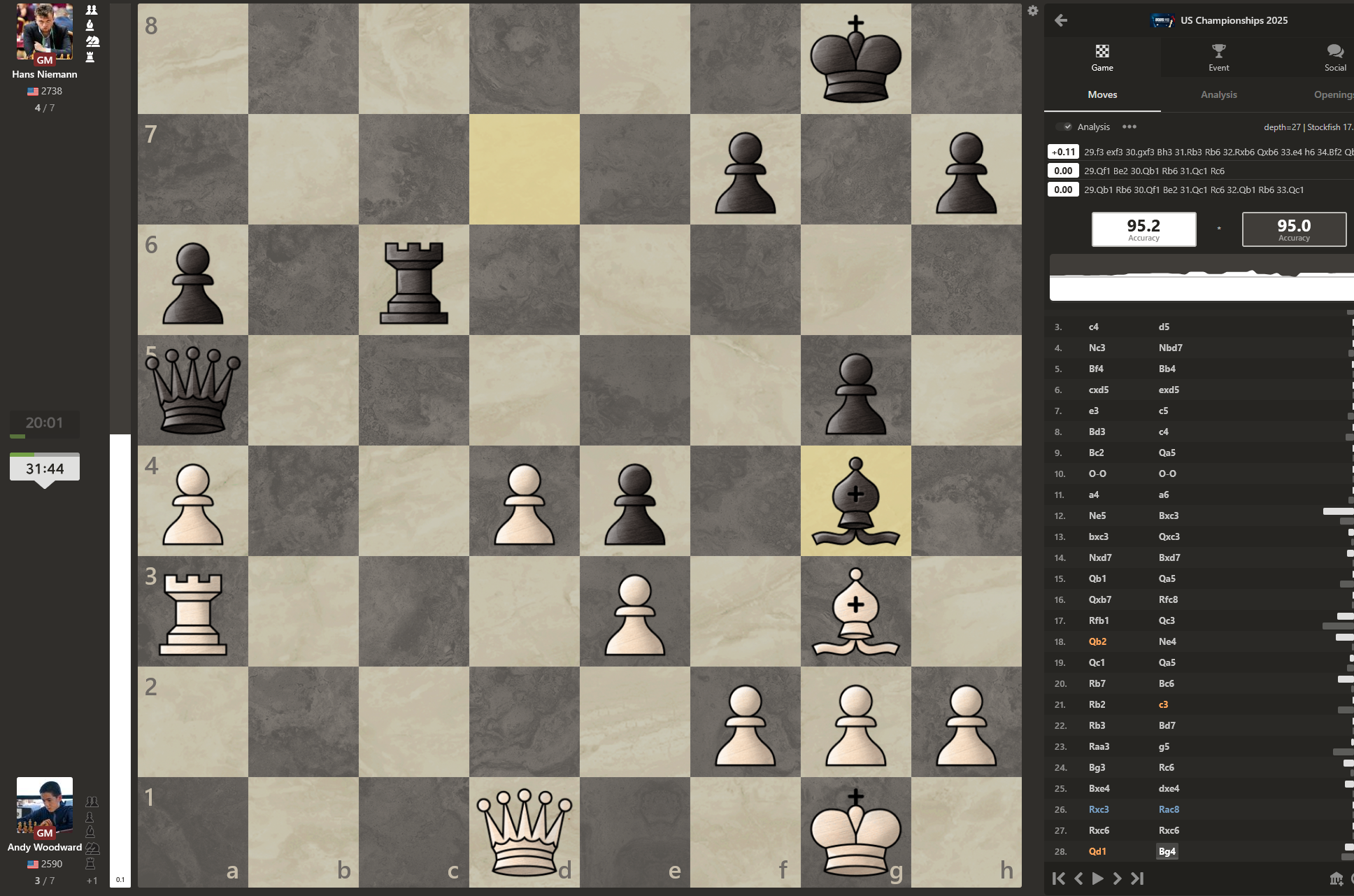Screen dimensions: 1354x896
Task: Jump to last move of the game
Action: (1138, 879)
